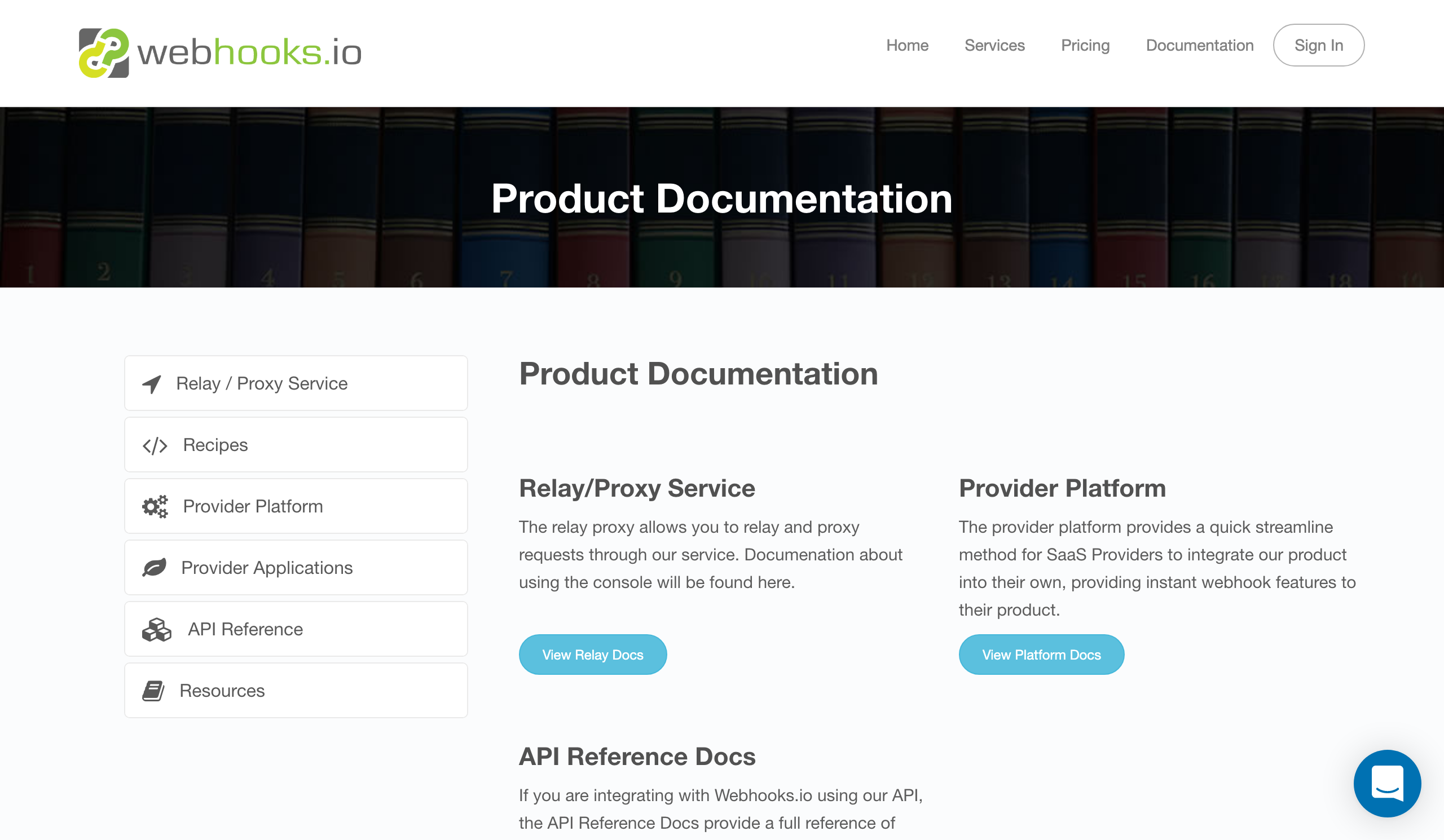Open Documentation in top navigation
The image size is (1444, 840).
1199,45
